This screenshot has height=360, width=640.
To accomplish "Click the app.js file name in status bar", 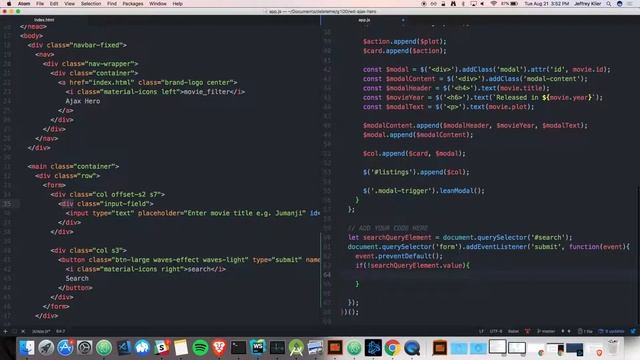I will tap(41, 331).
